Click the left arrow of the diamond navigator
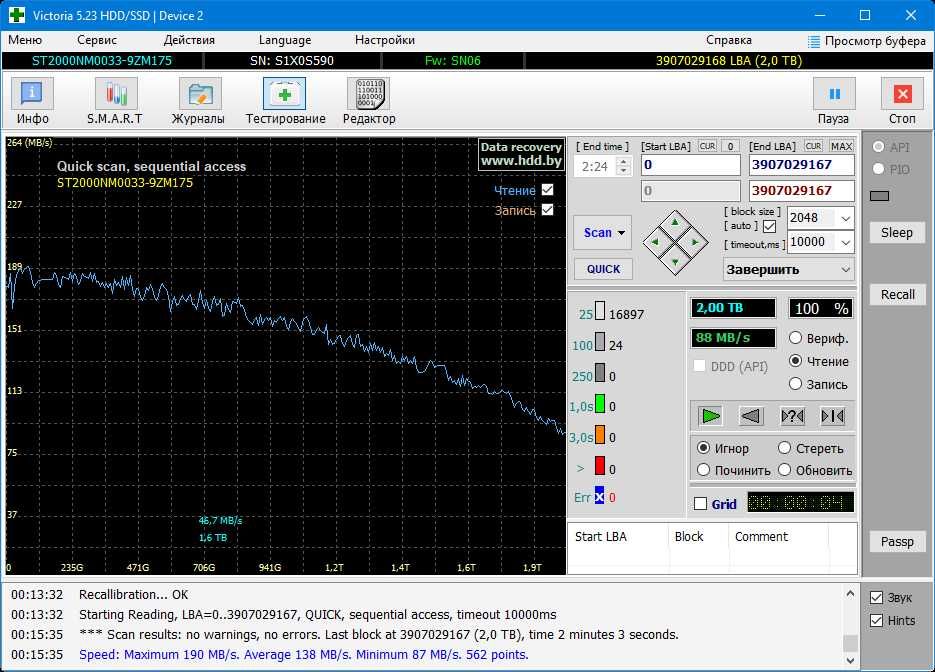The image size is (935, 672). (x=655, y=242)
